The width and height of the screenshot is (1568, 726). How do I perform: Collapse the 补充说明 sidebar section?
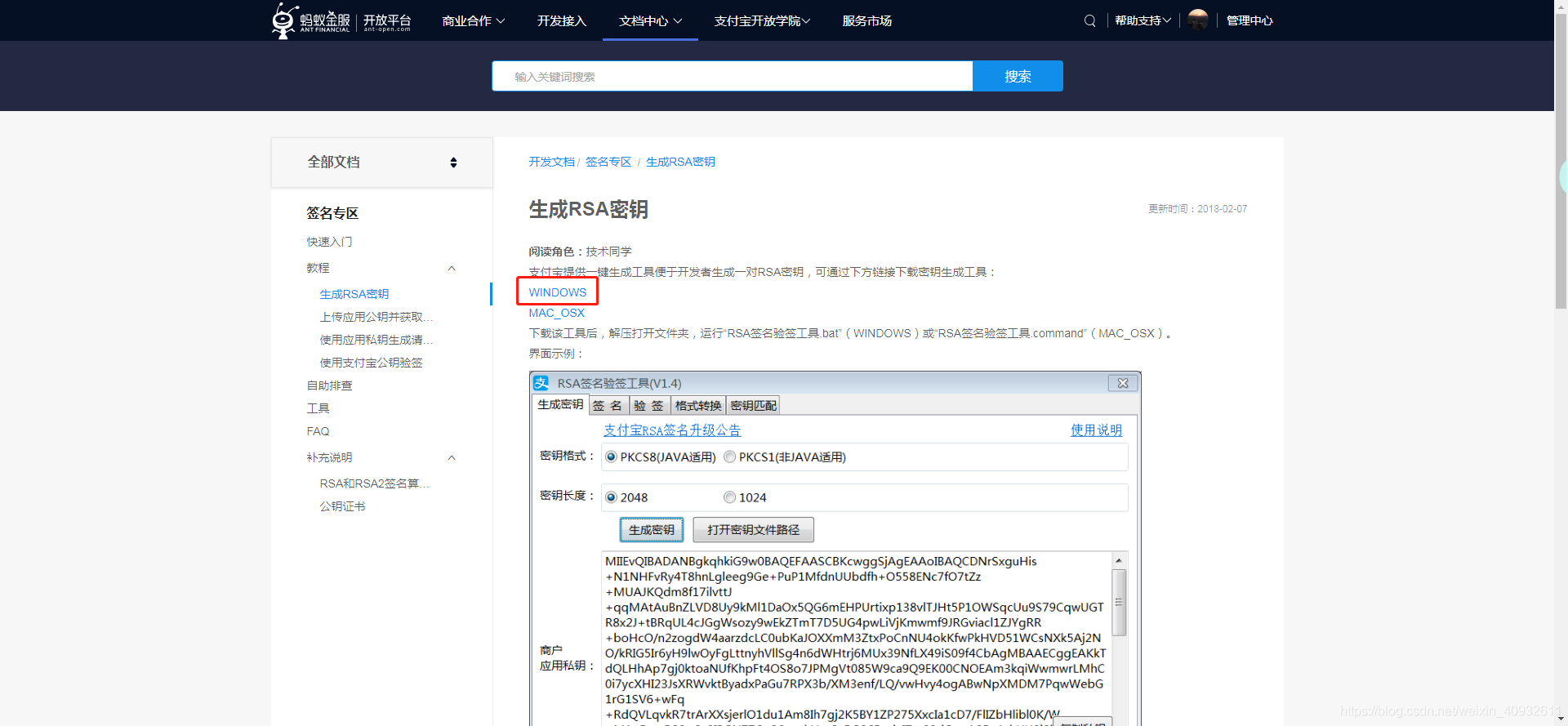pos(452,458)
